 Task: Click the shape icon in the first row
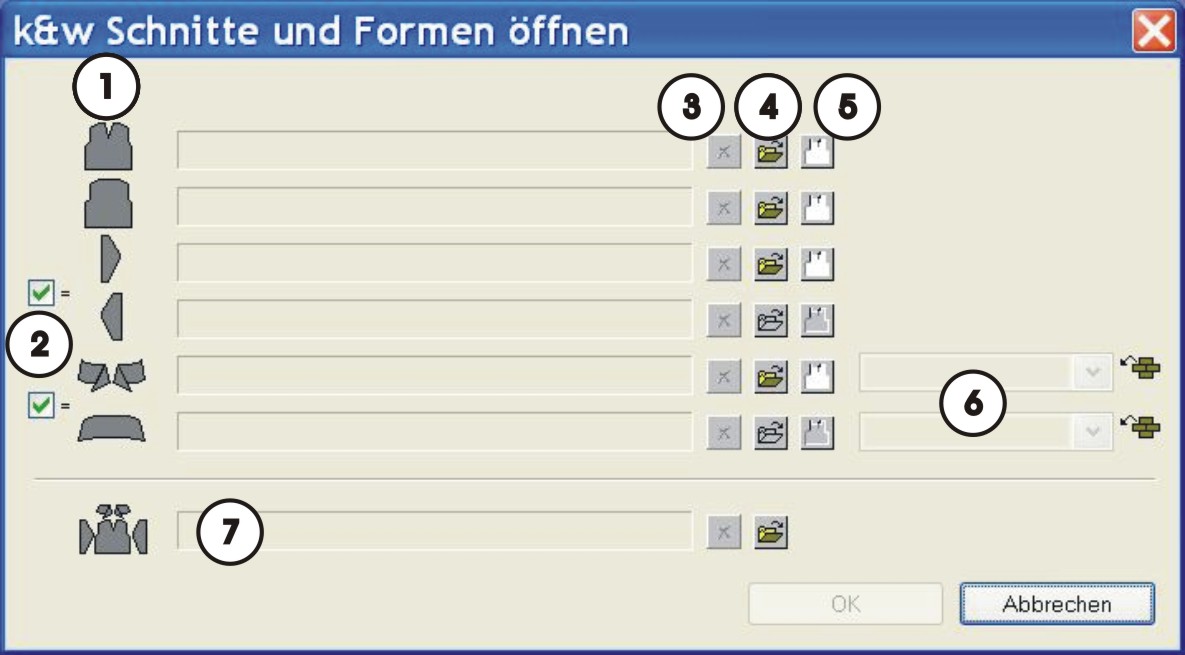coord(817,152)
